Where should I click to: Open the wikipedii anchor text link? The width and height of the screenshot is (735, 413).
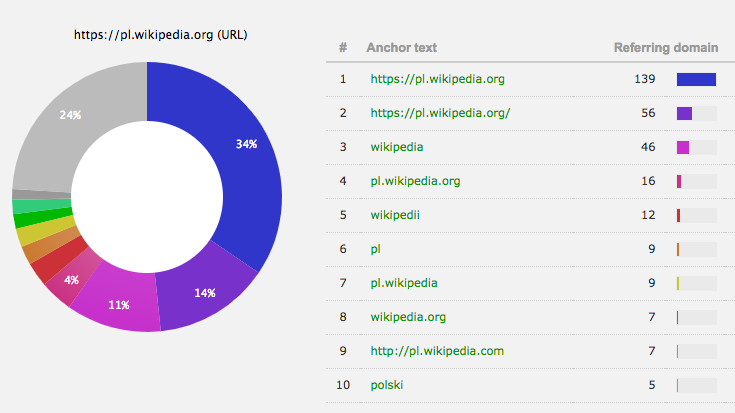pyautogui.click(x=398, y=215)
